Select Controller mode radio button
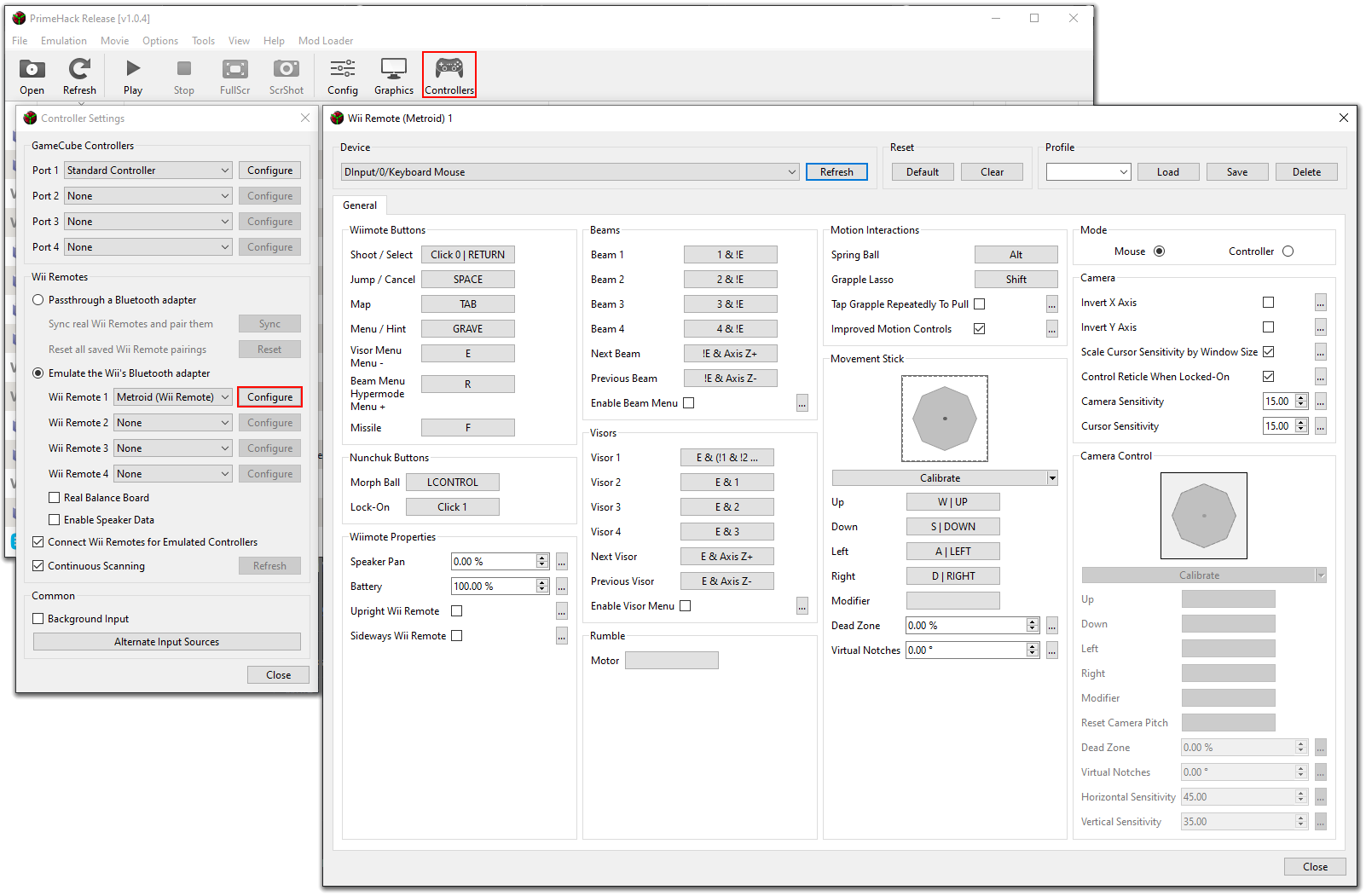The width and height of the screenshot is (1366, 896). pos(1288,251)
